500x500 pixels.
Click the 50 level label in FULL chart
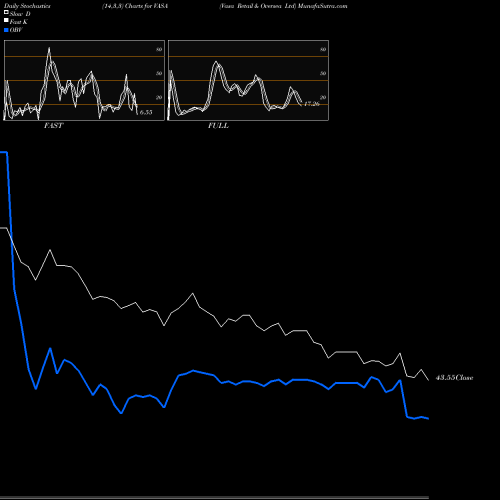pos(323,73)
